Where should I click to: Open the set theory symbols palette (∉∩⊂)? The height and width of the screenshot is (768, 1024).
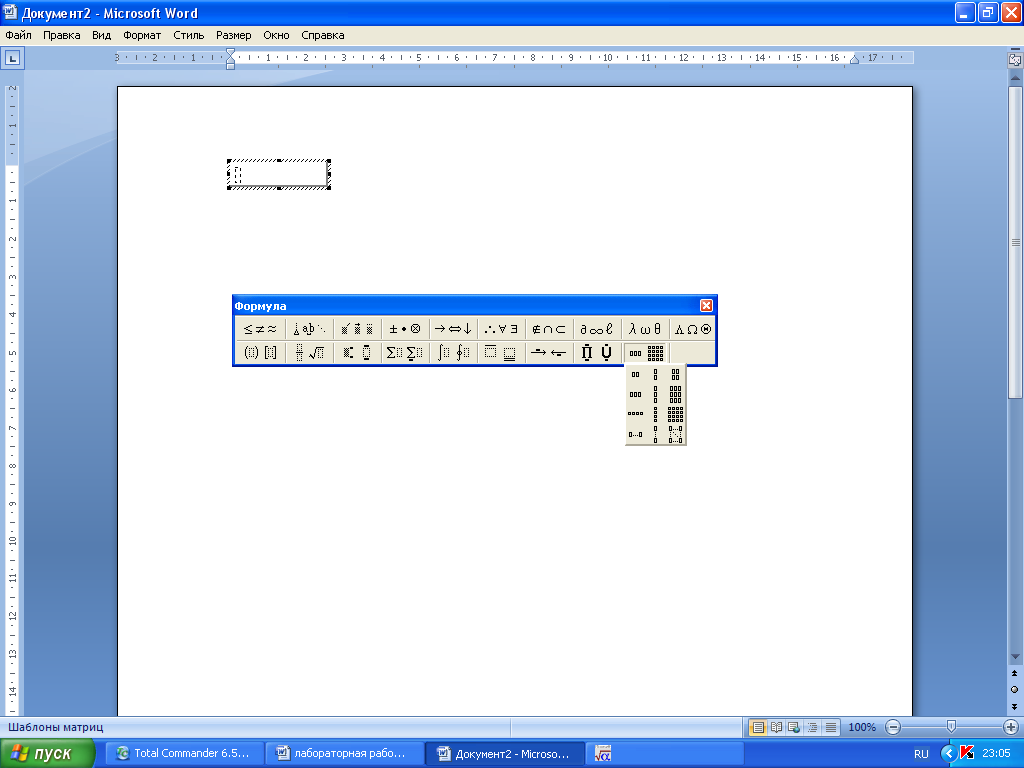click(549, 329)
